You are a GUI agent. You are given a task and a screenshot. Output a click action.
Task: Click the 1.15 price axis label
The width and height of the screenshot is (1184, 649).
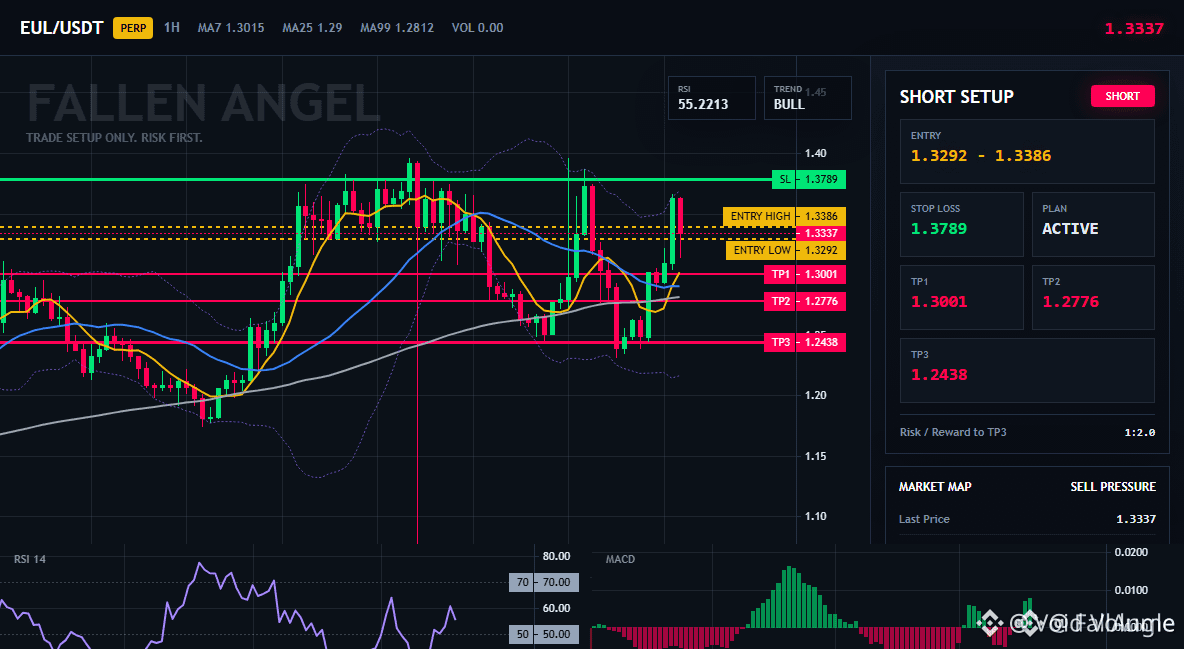[816, 456]
